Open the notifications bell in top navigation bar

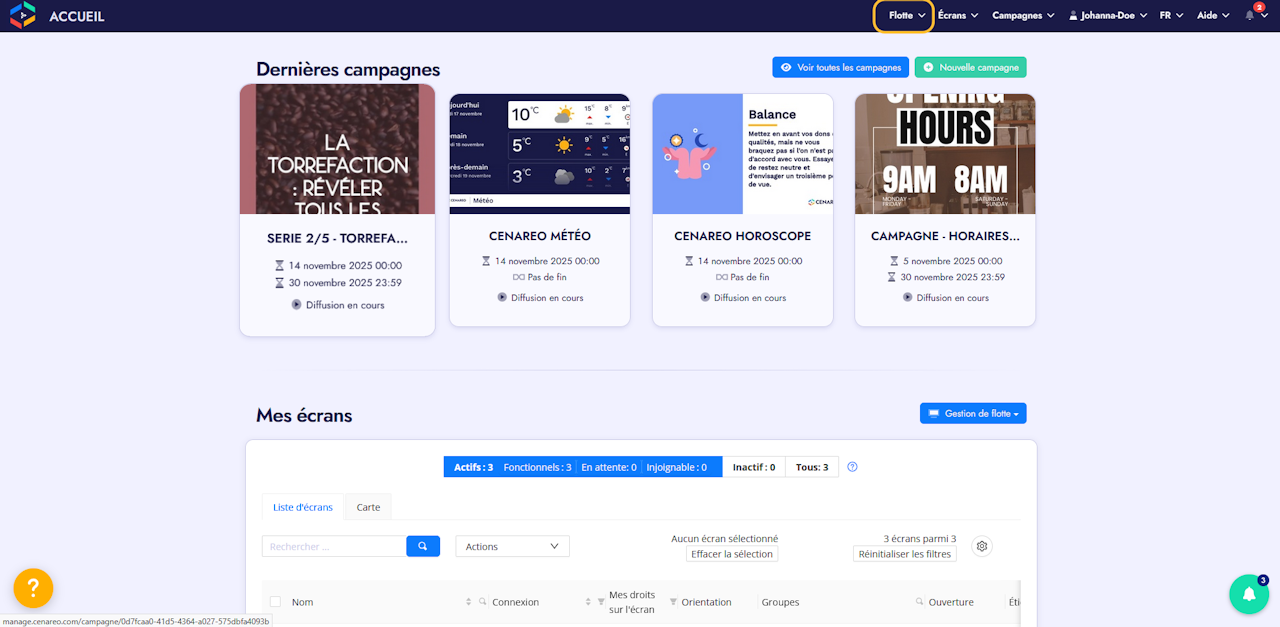1250,16
